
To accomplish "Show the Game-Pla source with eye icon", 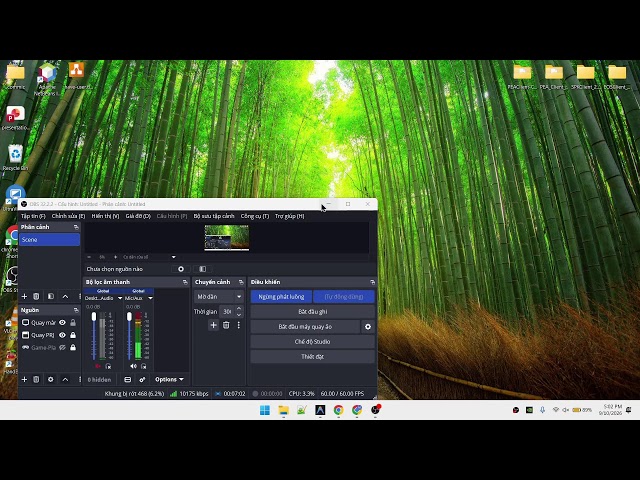I will (62, 348).
